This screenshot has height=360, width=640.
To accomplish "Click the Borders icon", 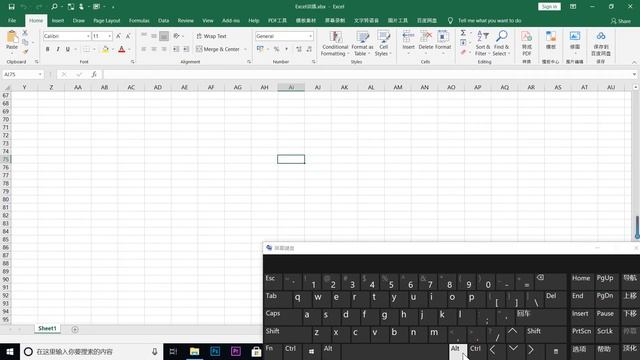I will coord(86,49).
